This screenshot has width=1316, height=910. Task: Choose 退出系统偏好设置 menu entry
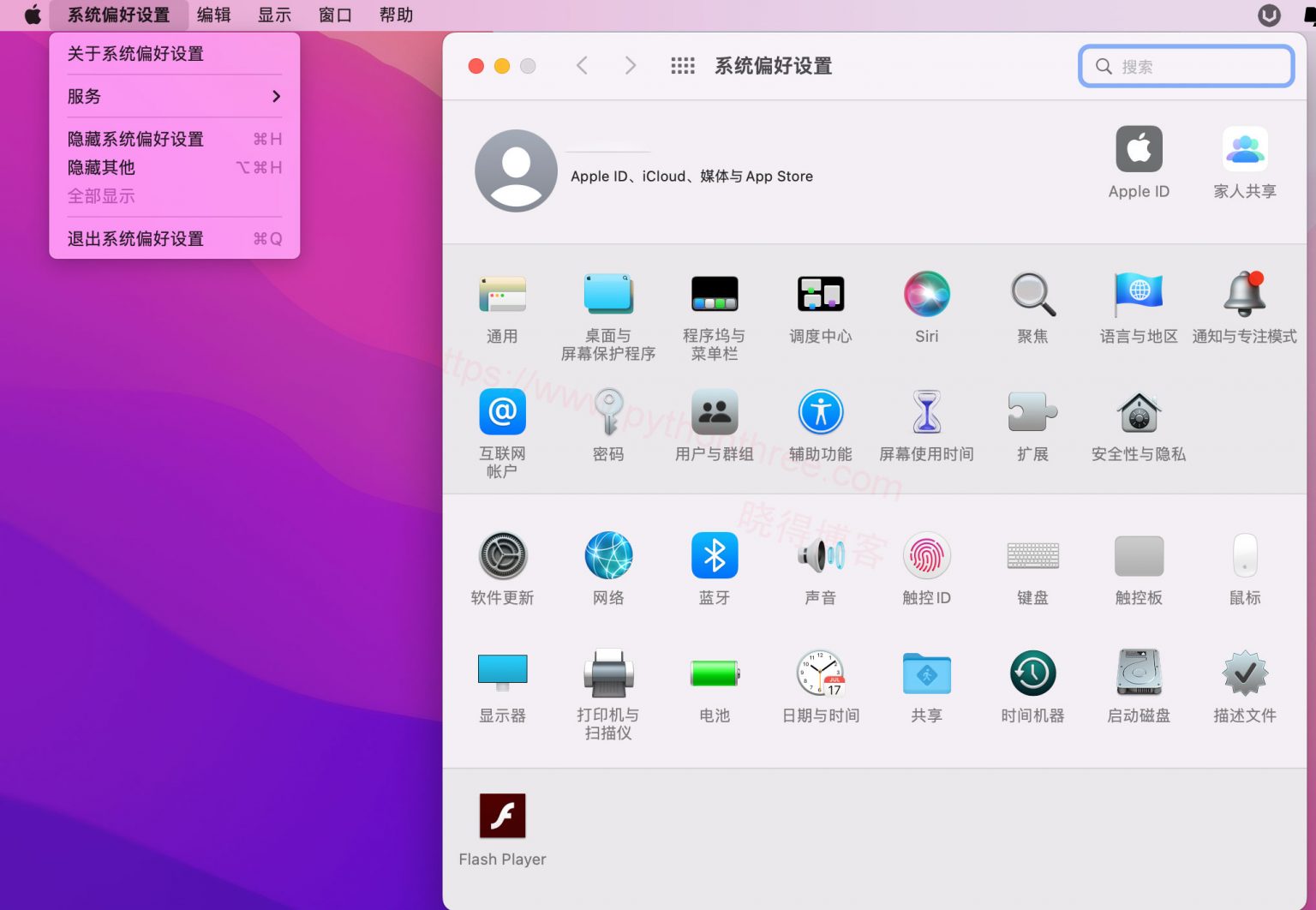click(x=175, y=239)
